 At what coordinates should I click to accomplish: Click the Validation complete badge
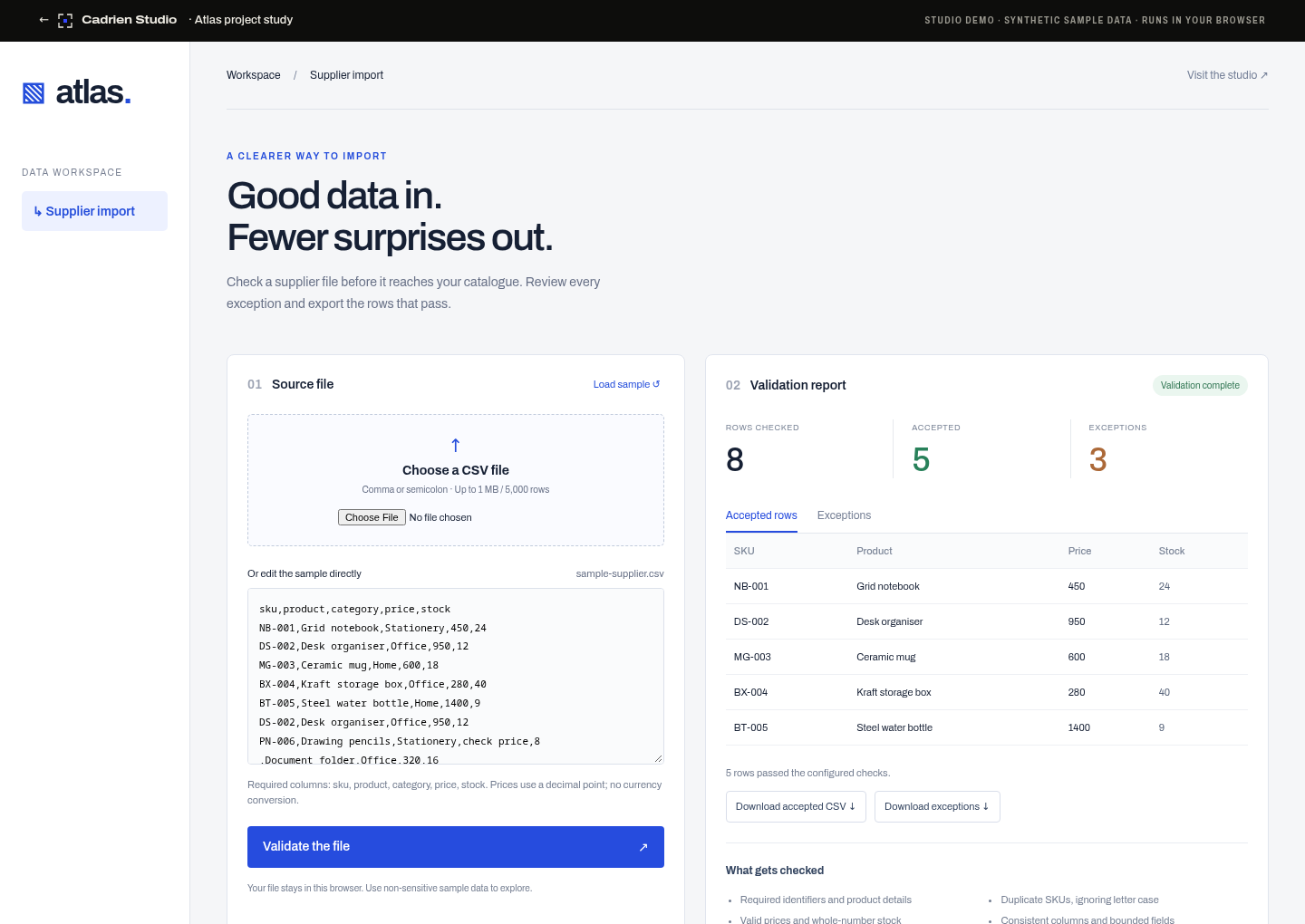pyautogui.click(x=1200, y=385)
